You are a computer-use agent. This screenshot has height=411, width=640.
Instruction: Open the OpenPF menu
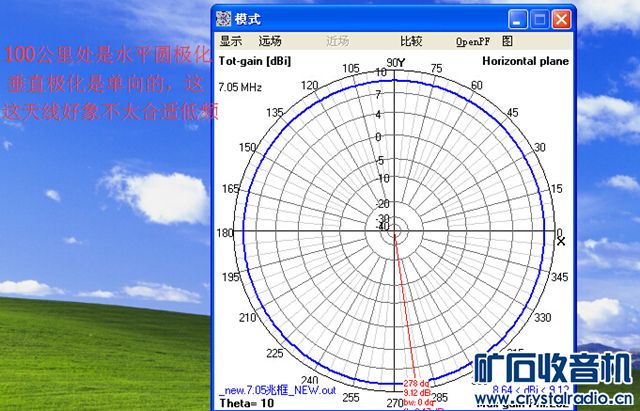(473, 41)
